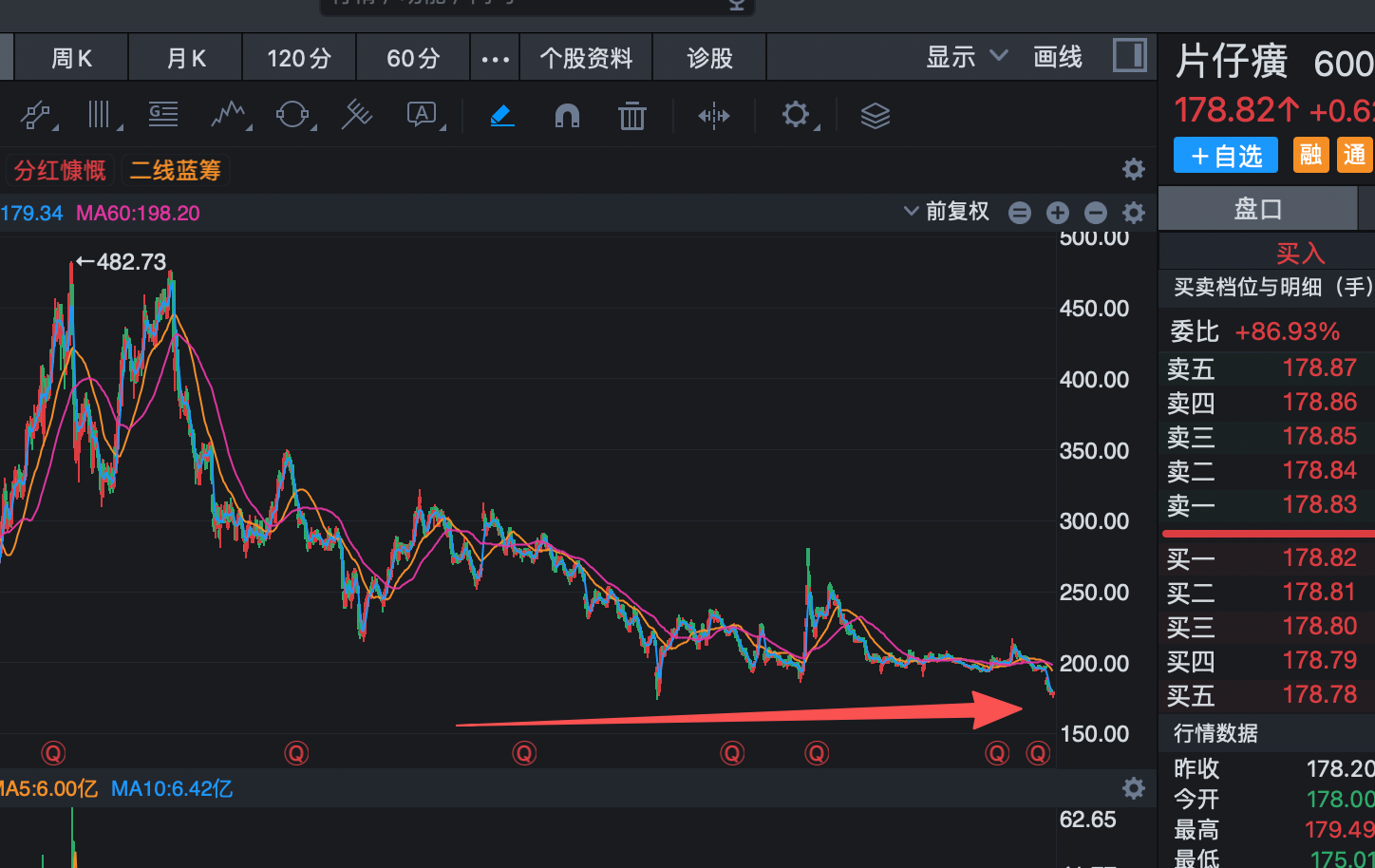Choose the circle shape drawing tool

click(x=292, y=116)
